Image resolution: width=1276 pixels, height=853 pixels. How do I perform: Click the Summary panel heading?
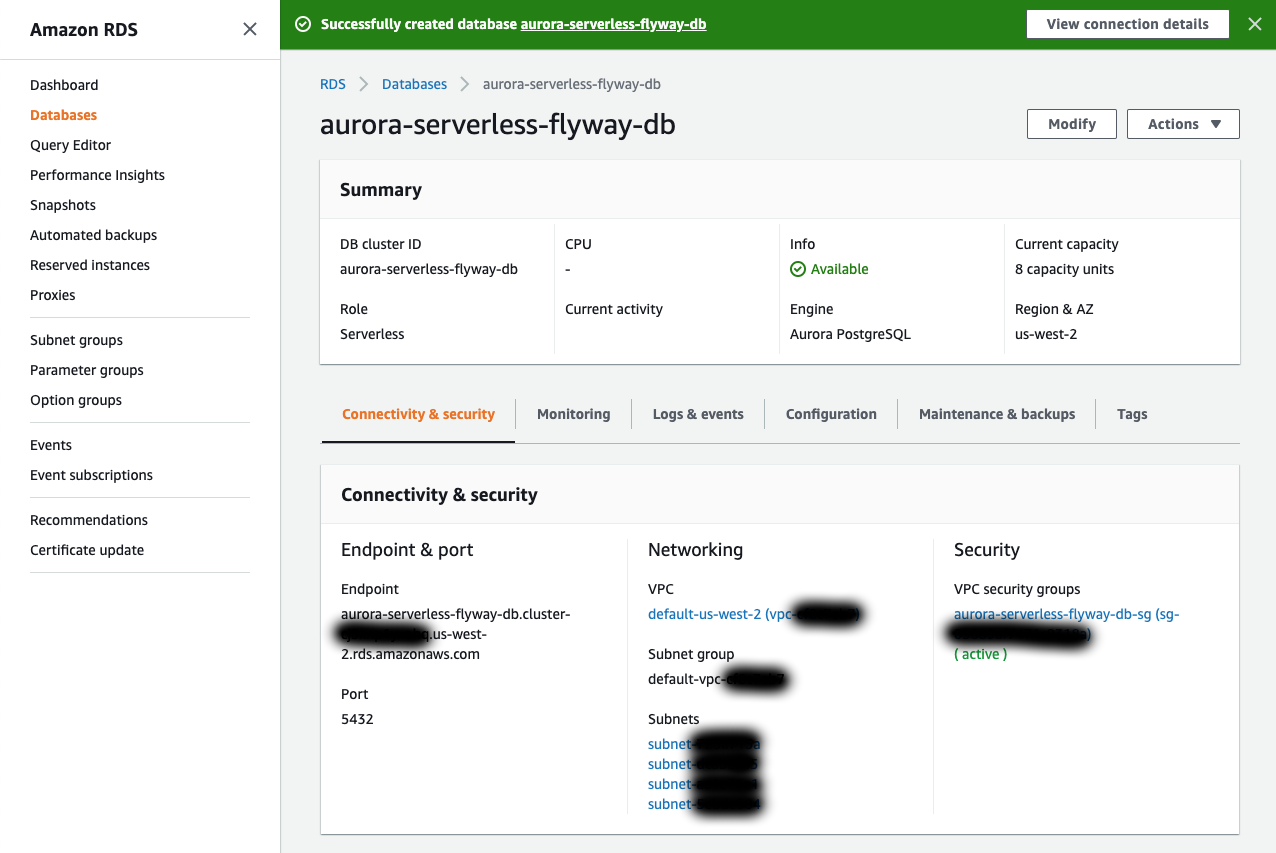tap(381, 190)
